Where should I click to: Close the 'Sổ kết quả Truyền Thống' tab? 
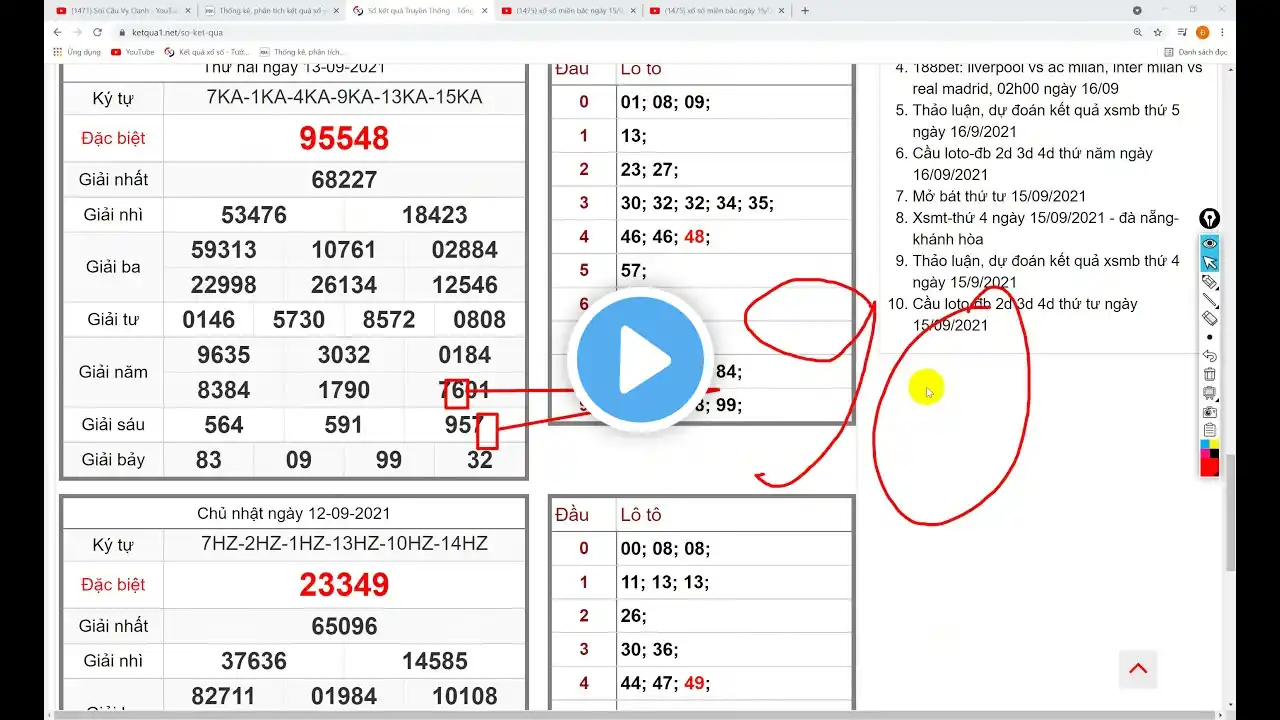point(484,11)
